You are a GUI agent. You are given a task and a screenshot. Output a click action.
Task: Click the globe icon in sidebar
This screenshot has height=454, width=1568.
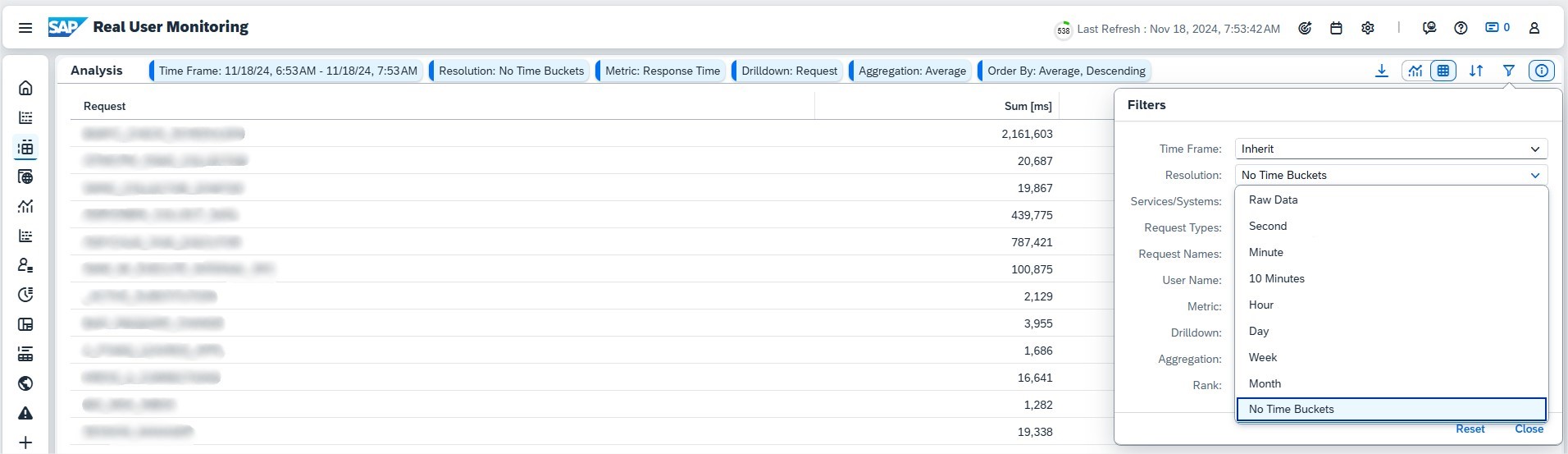(25, 383)
